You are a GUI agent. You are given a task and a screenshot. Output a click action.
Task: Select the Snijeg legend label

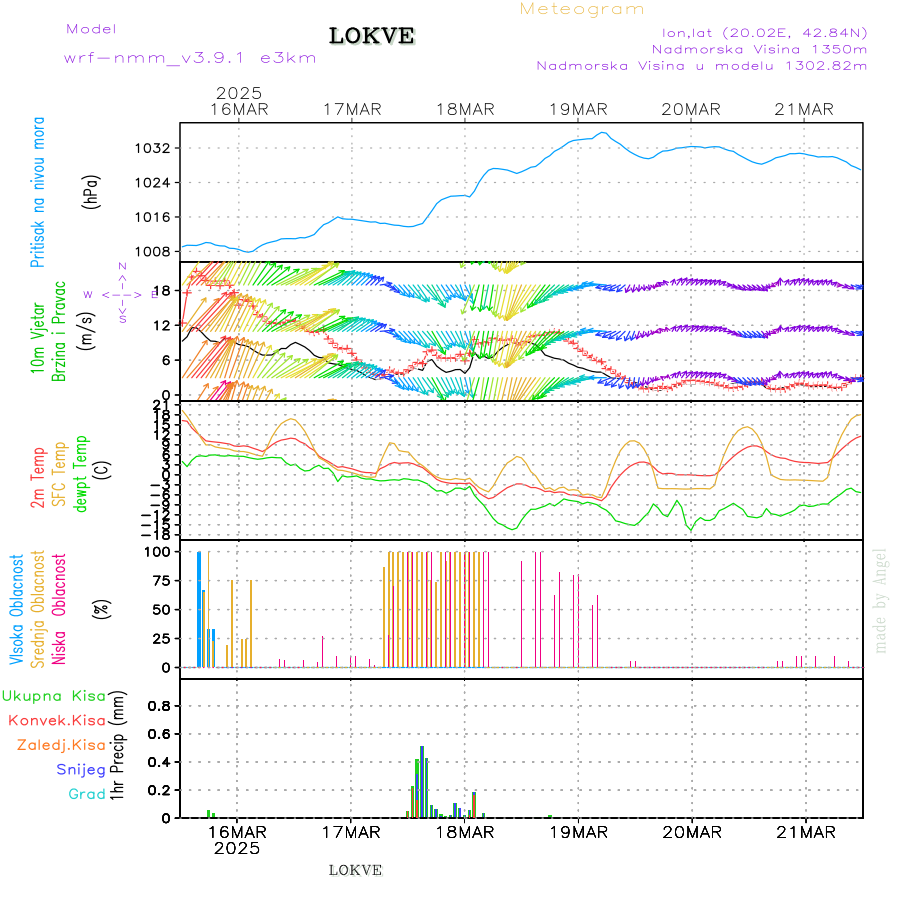(x=80, y=769)
